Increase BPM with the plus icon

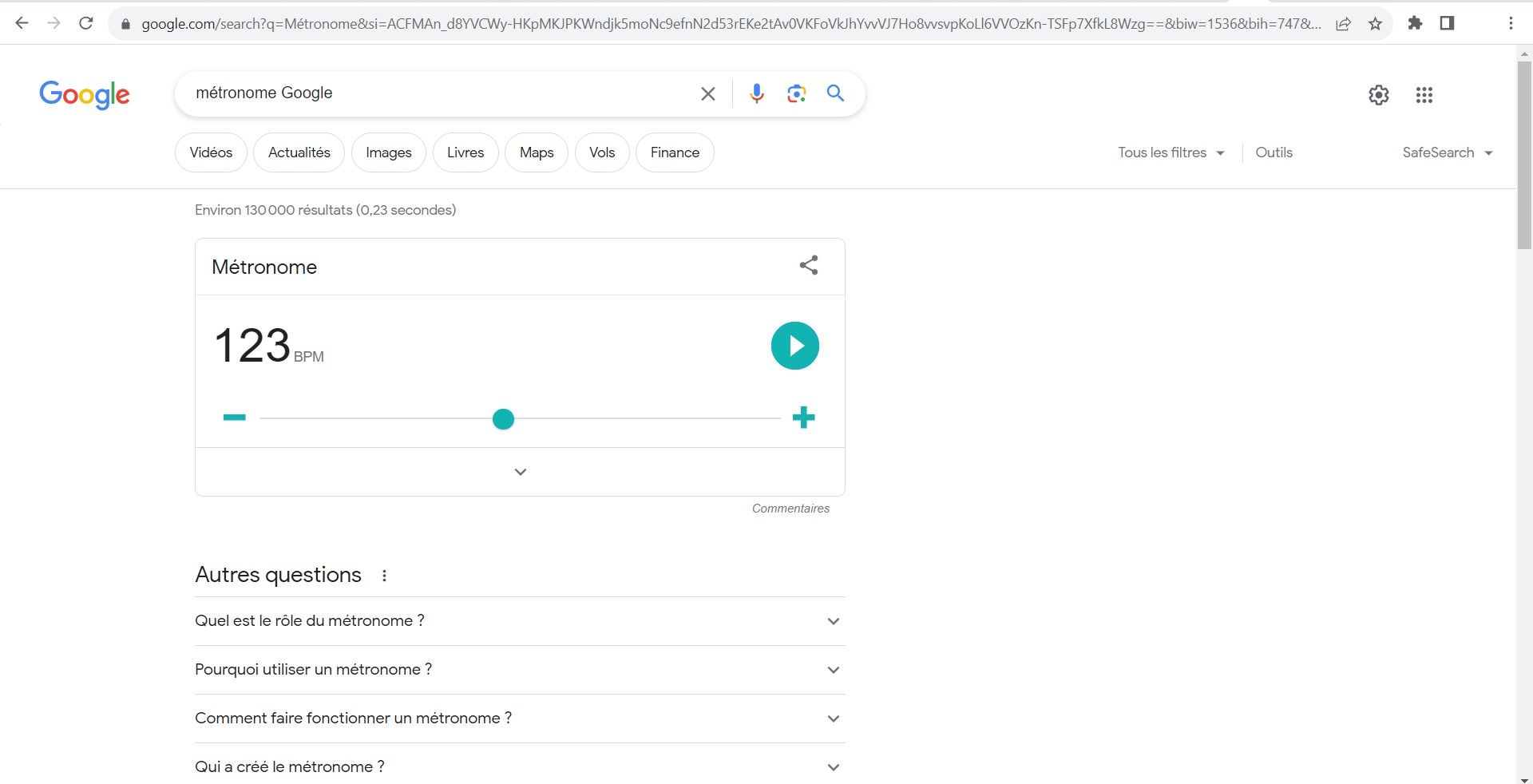coord(803,418)
